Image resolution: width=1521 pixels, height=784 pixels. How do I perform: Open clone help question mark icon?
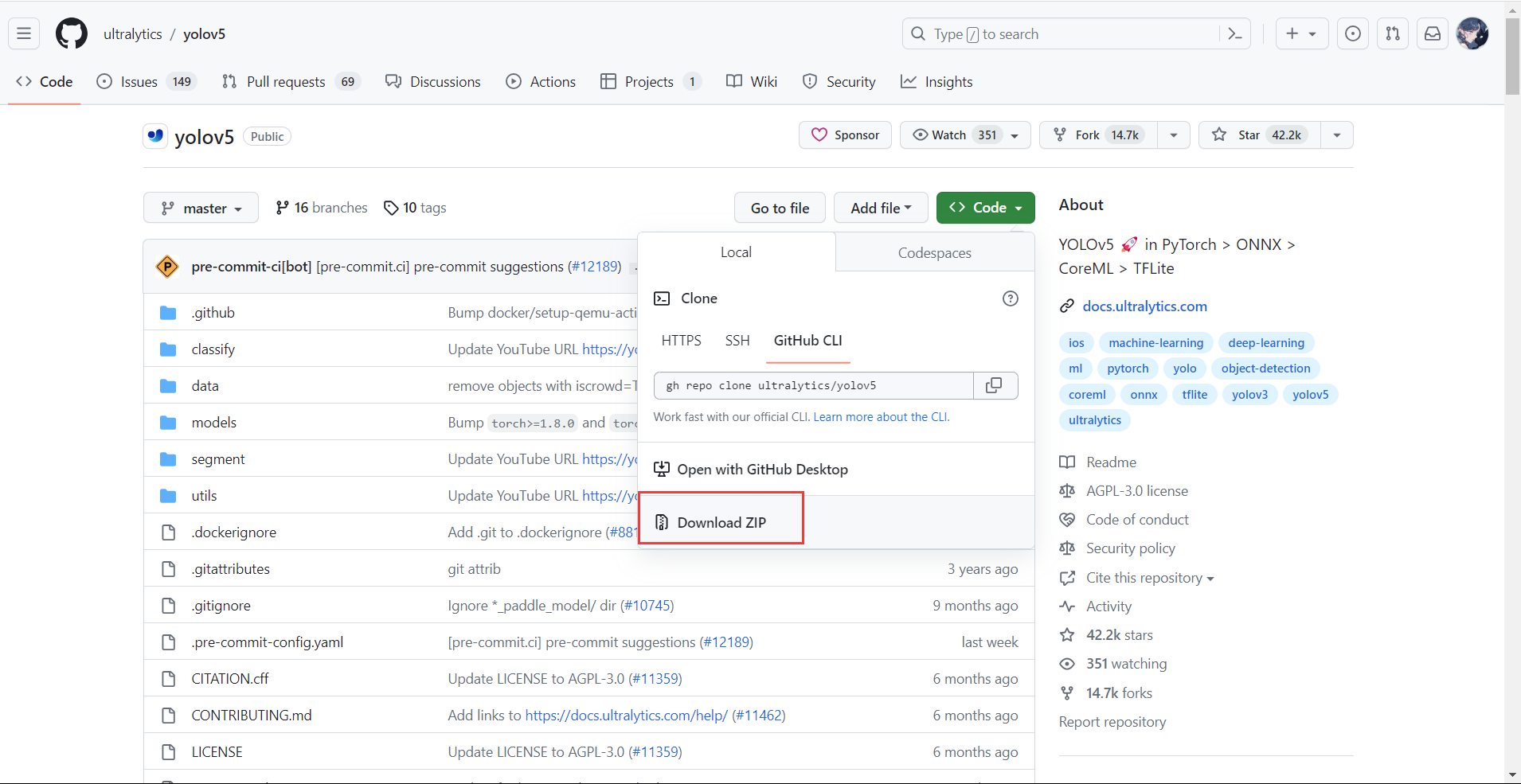pyautogui.click(x=1010, y=298)
